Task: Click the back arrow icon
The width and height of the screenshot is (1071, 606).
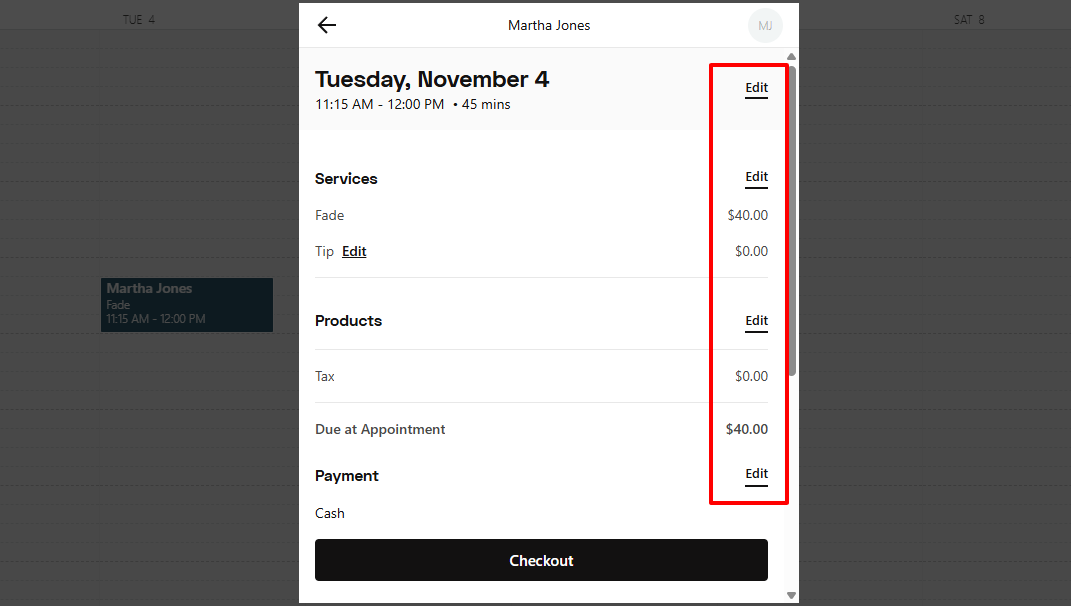Action: (327, 26)
